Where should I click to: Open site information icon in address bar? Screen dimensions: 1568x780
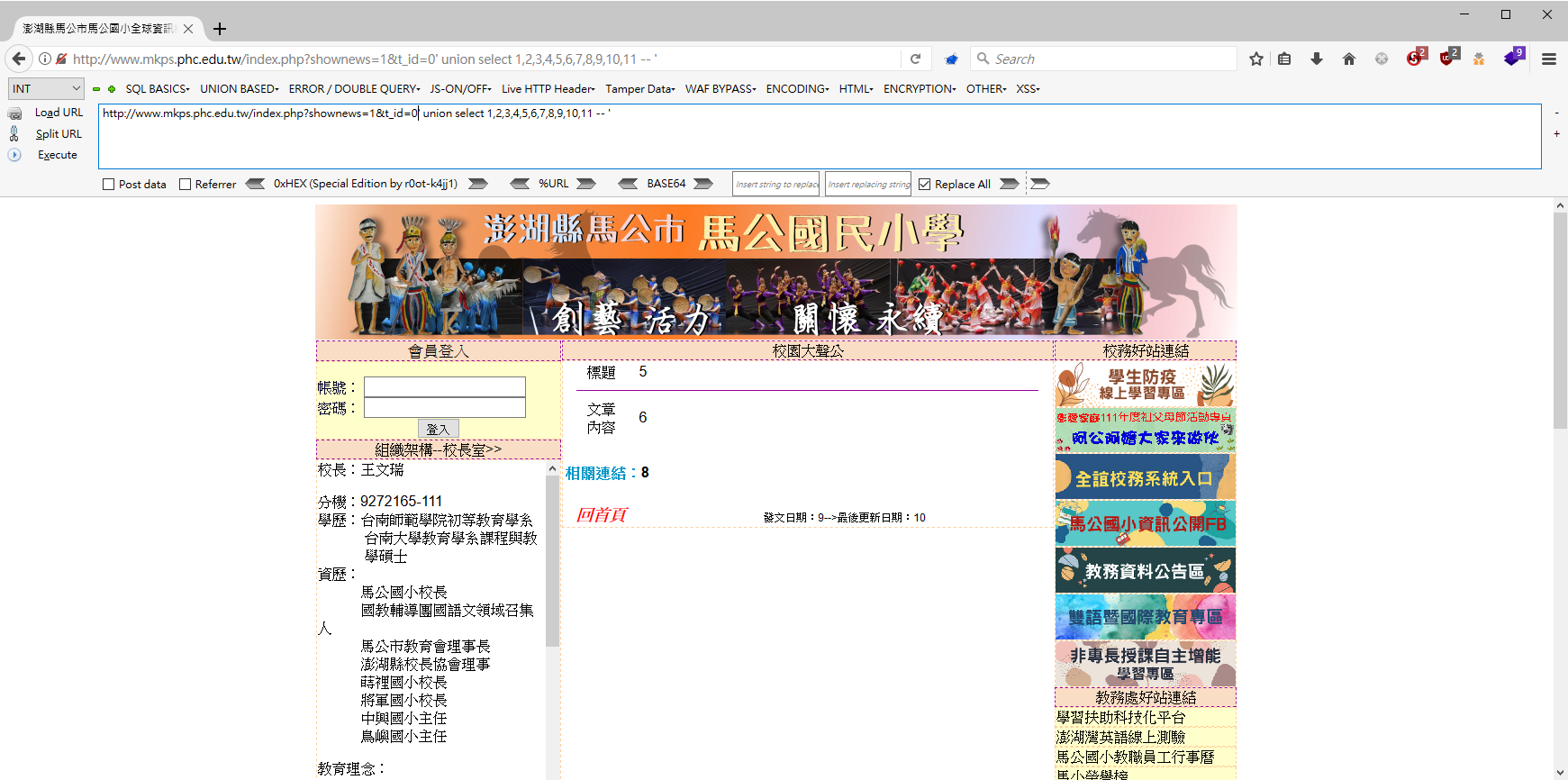(45, 59)
